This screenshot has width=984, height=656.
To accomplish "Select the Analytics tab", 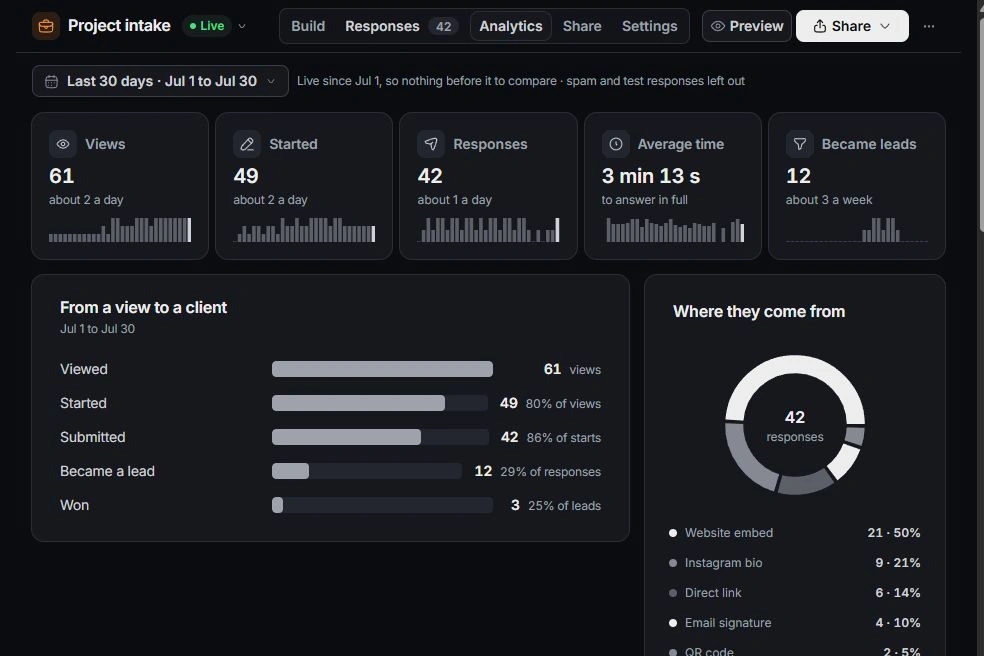I will 511,26.
